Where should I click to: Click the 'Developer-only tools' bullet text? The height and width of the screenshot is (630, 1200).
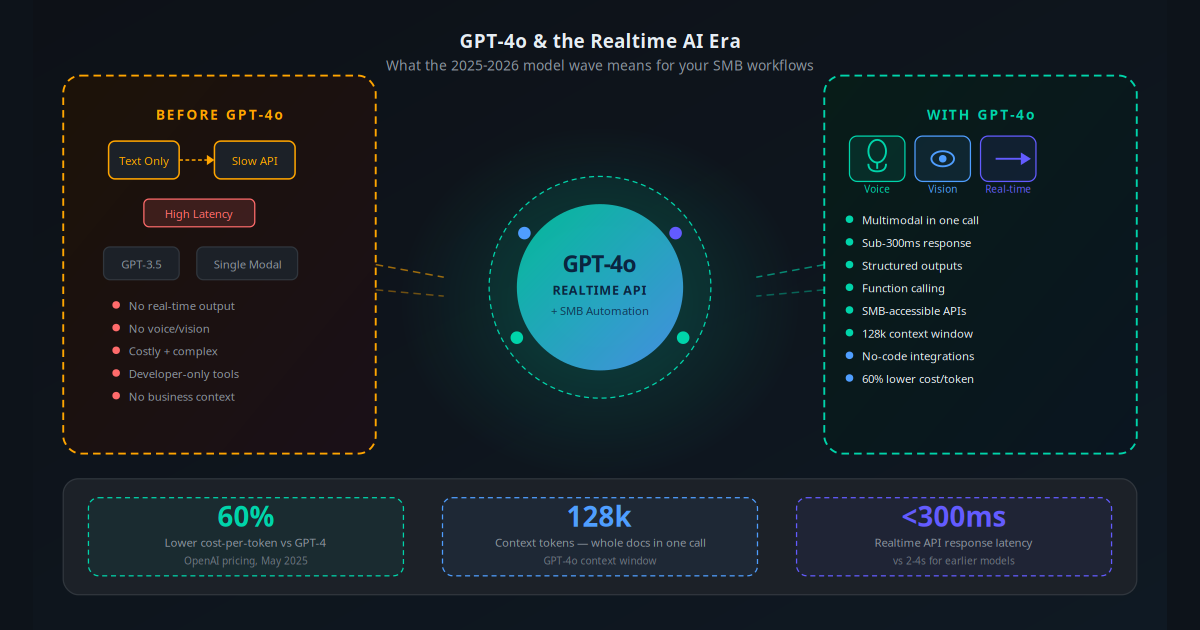184,374
